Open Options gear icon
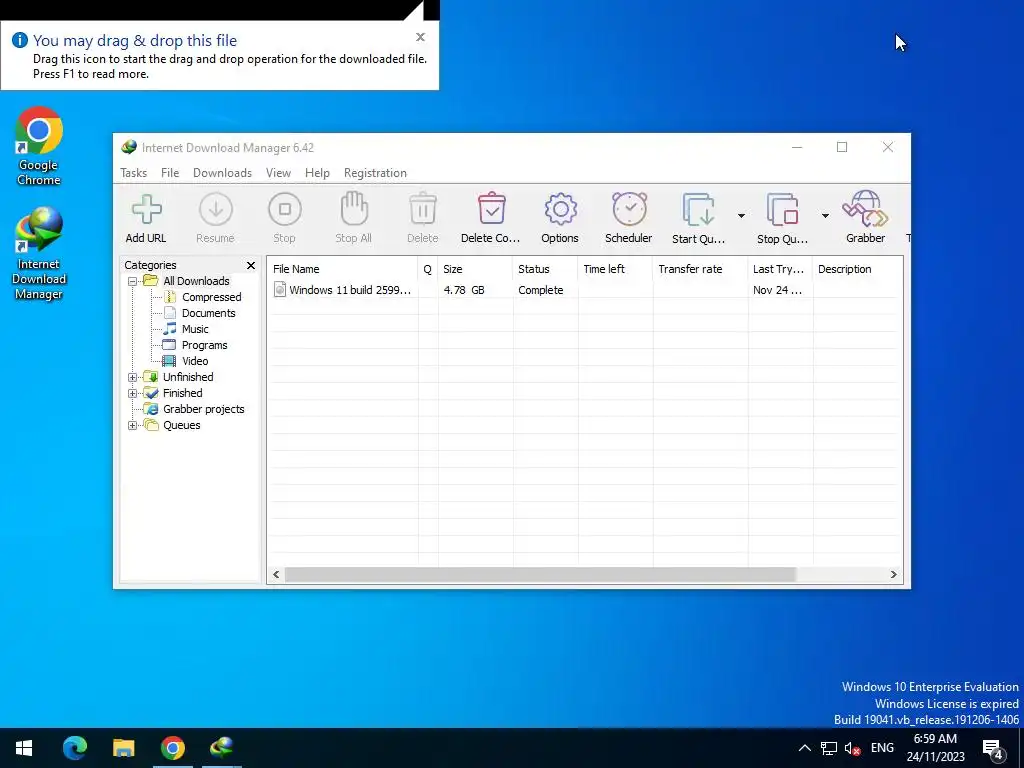This screenshot has width=1024, height=768. tap(560, 210)
